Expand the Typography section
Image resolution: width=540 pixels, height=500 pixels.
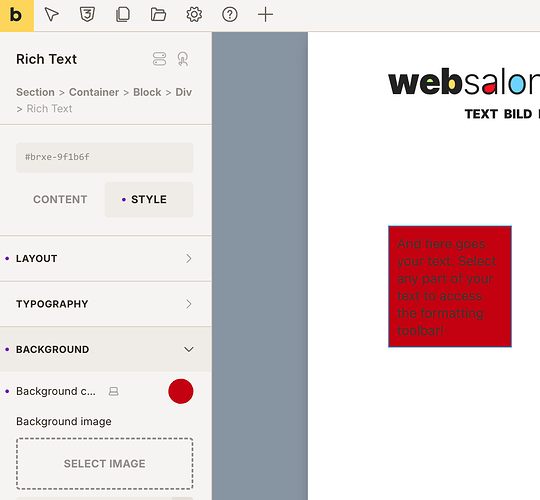(105, 304)
